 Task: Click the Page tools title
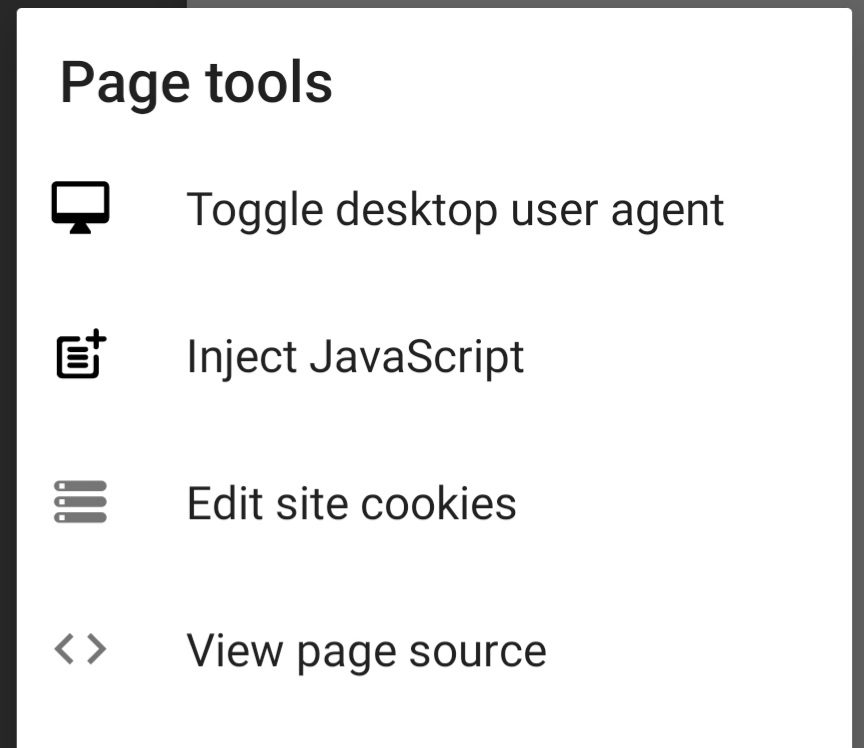196,82
